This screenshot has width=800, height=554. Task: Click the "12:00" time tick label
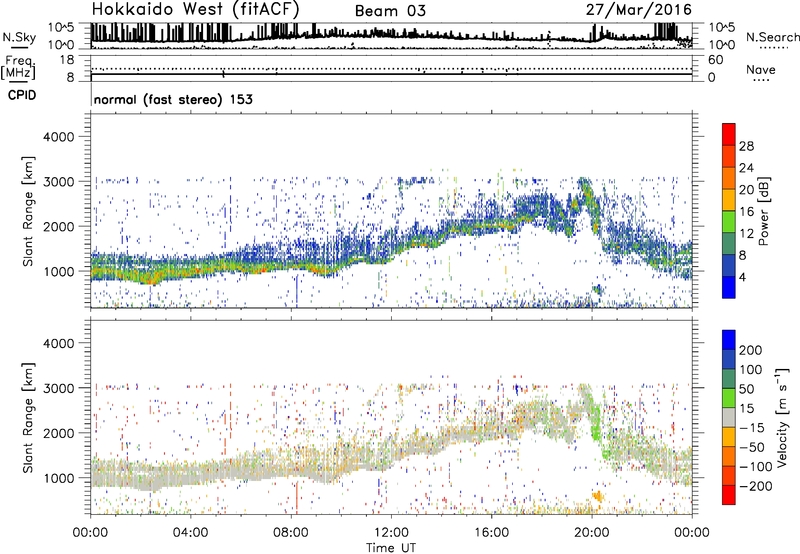coord(391,533)
